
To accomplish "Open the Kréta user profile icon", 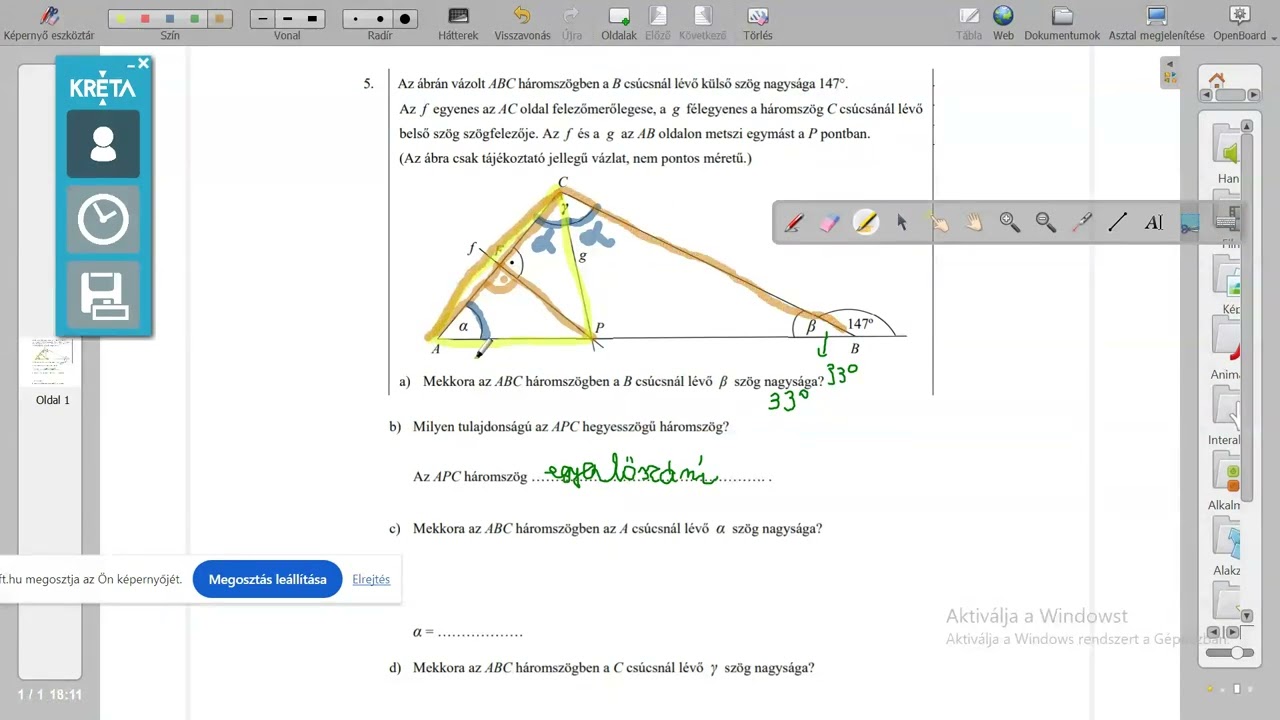I will click(x=103, y=144).
